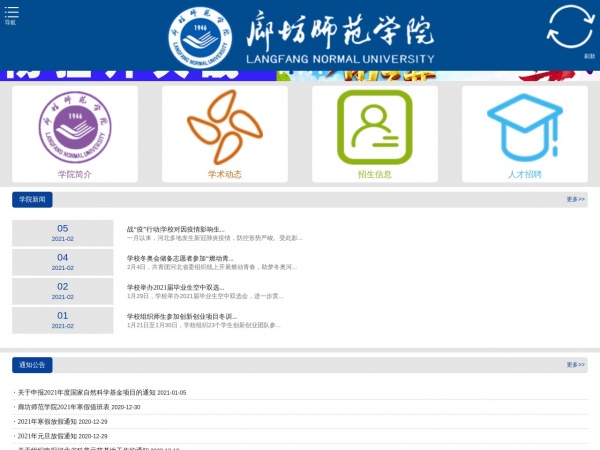Click summary text 1月21日至1月30日，学校组织23个
Screen dimensions: 600x450
point(203,326)
